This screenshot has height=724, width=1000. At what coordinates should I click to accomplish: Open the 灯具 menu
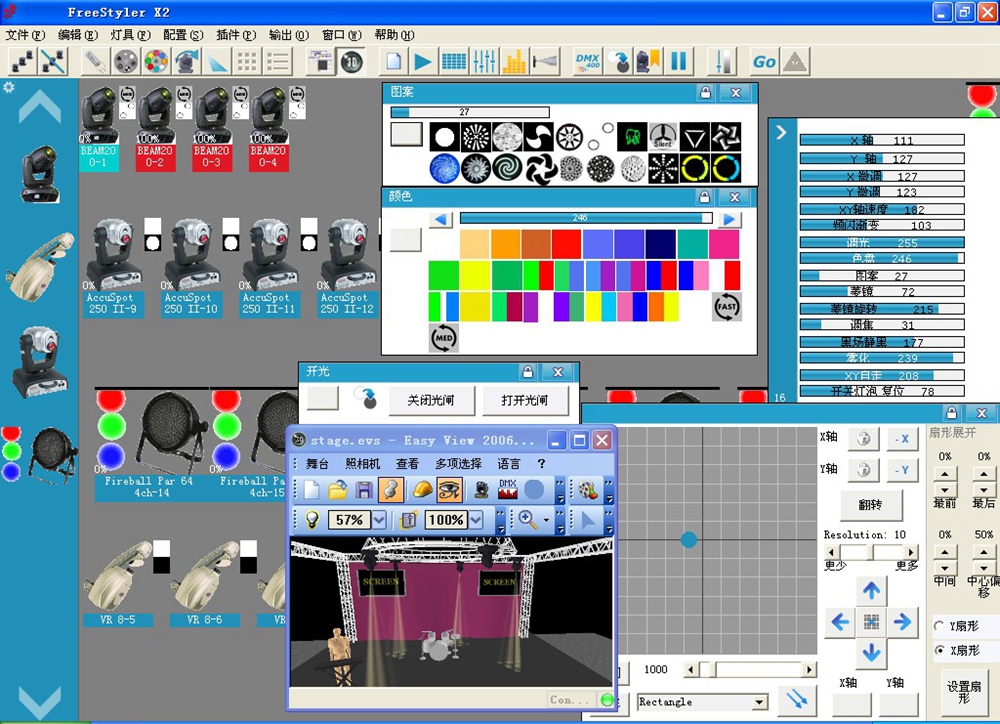(130, 34)
